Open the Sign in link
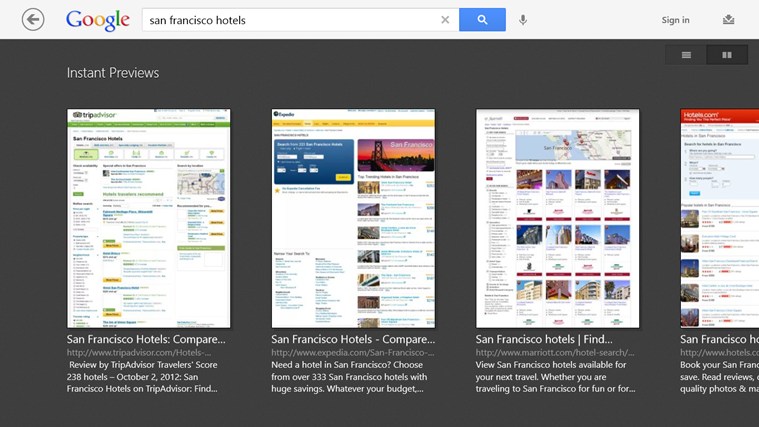The image size is (759, 427). tap(675, 20)
